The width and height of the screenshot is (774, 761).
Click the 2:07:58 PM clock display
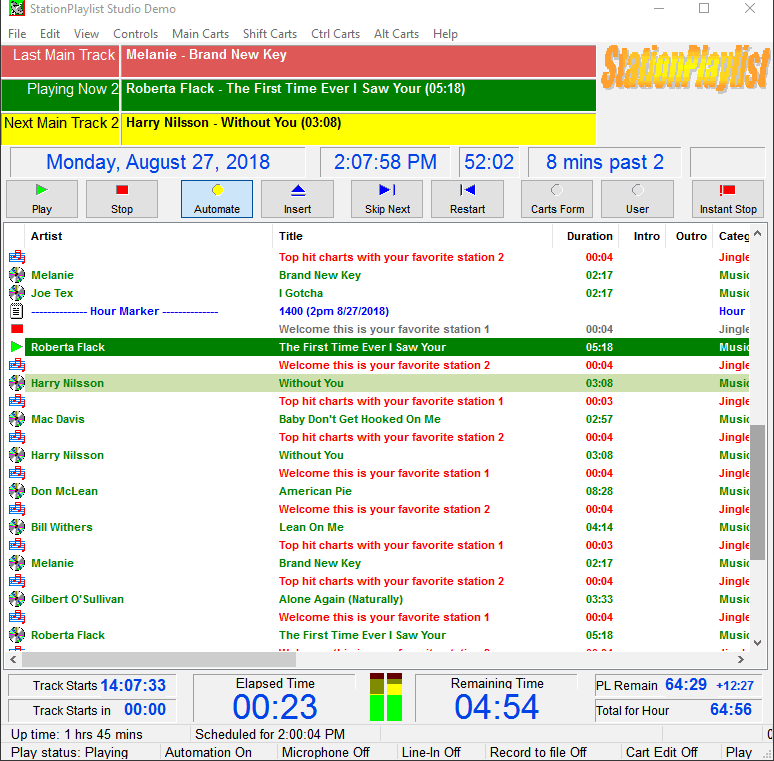coord(385,162)
